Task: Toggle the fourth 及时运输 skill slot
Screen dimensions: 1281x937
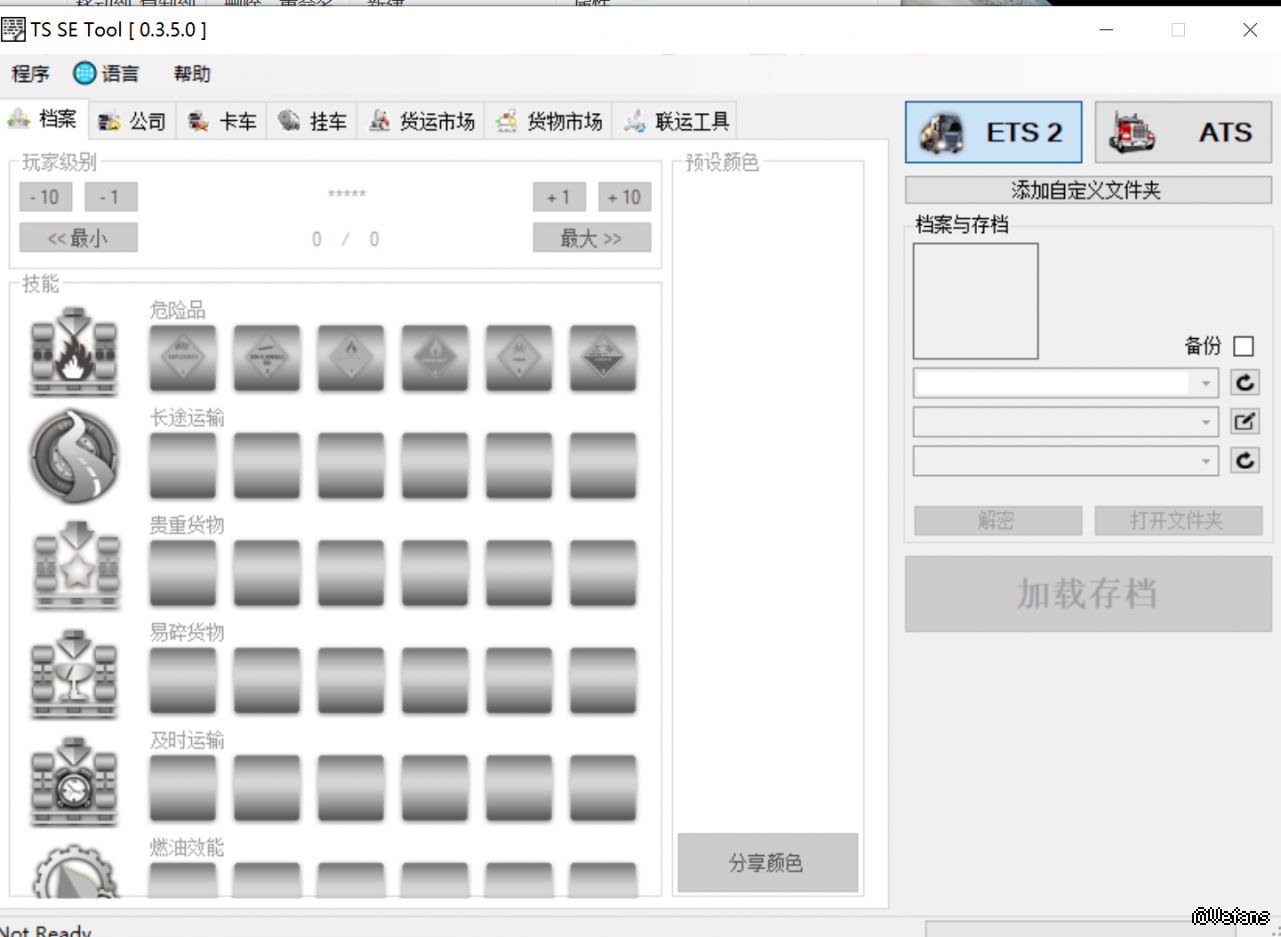Action: [435, 790]
